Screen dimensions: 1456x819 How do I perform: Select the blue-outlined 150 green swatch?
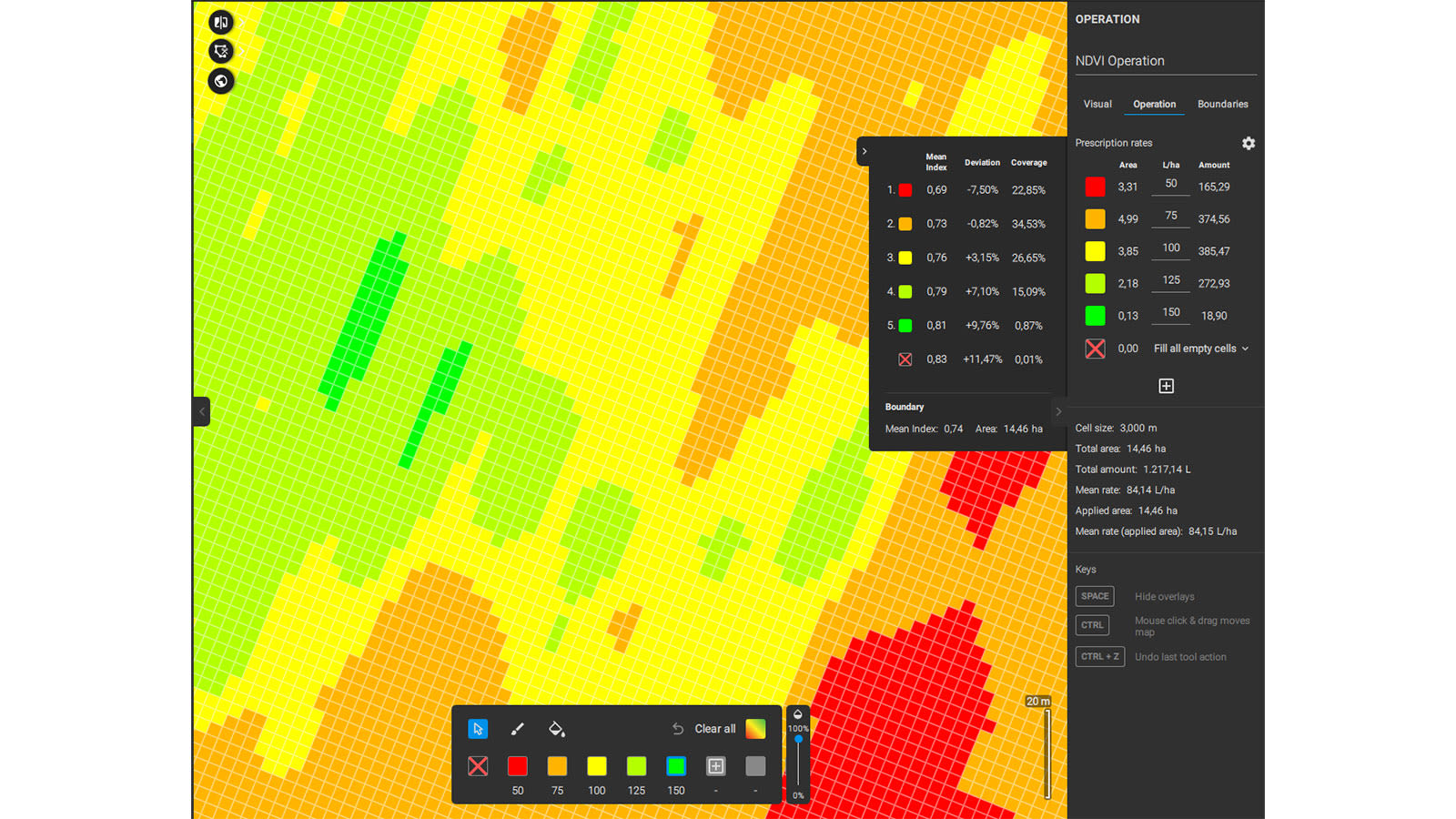(x=675, y=766)
